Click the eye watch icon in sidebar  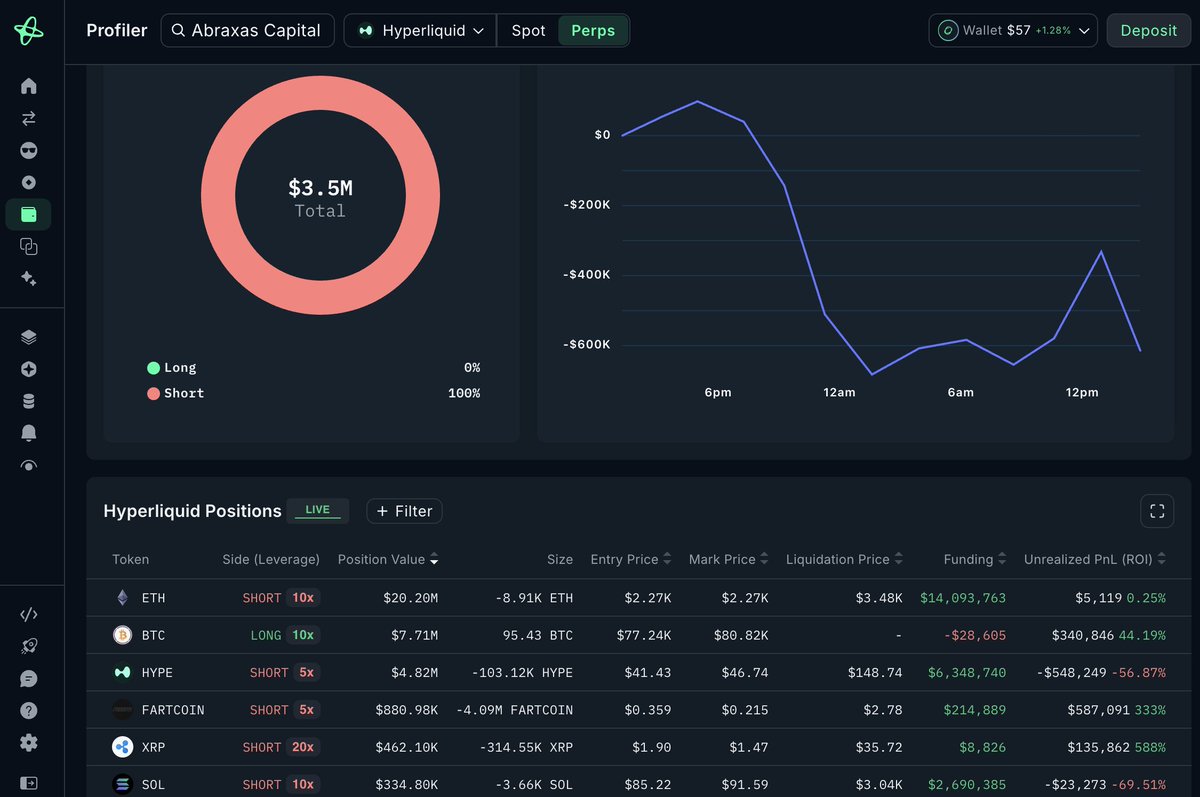pos(28,465)
